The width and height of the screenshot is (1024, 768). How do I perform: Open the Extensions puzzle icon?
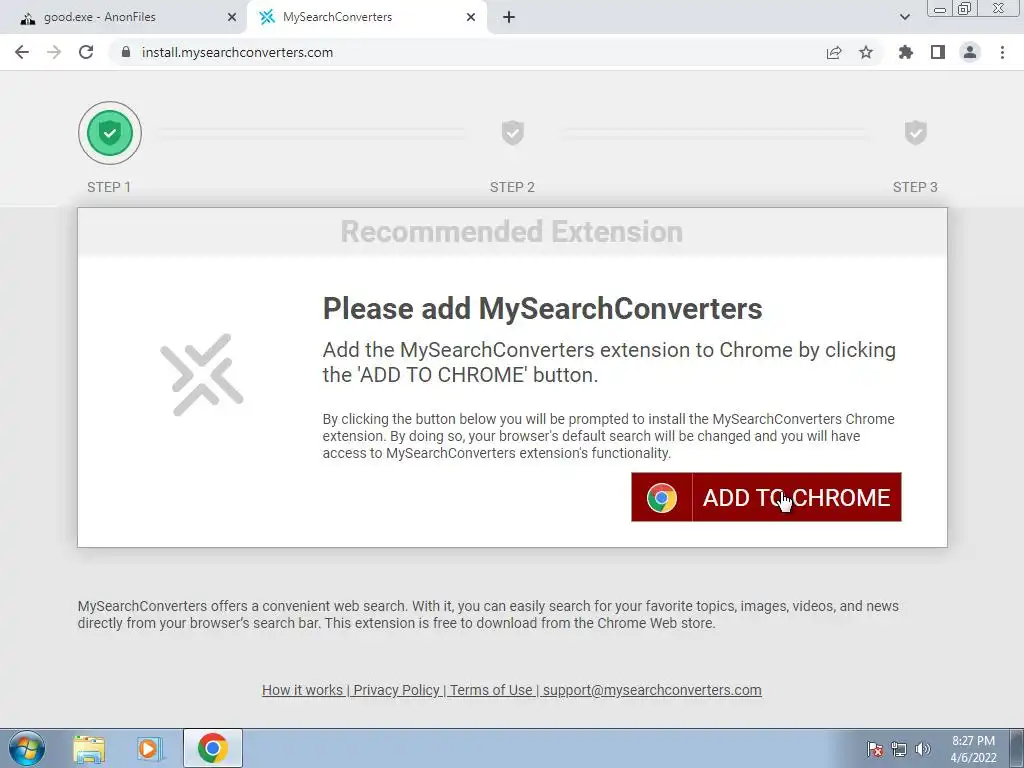tap(906, 52)
